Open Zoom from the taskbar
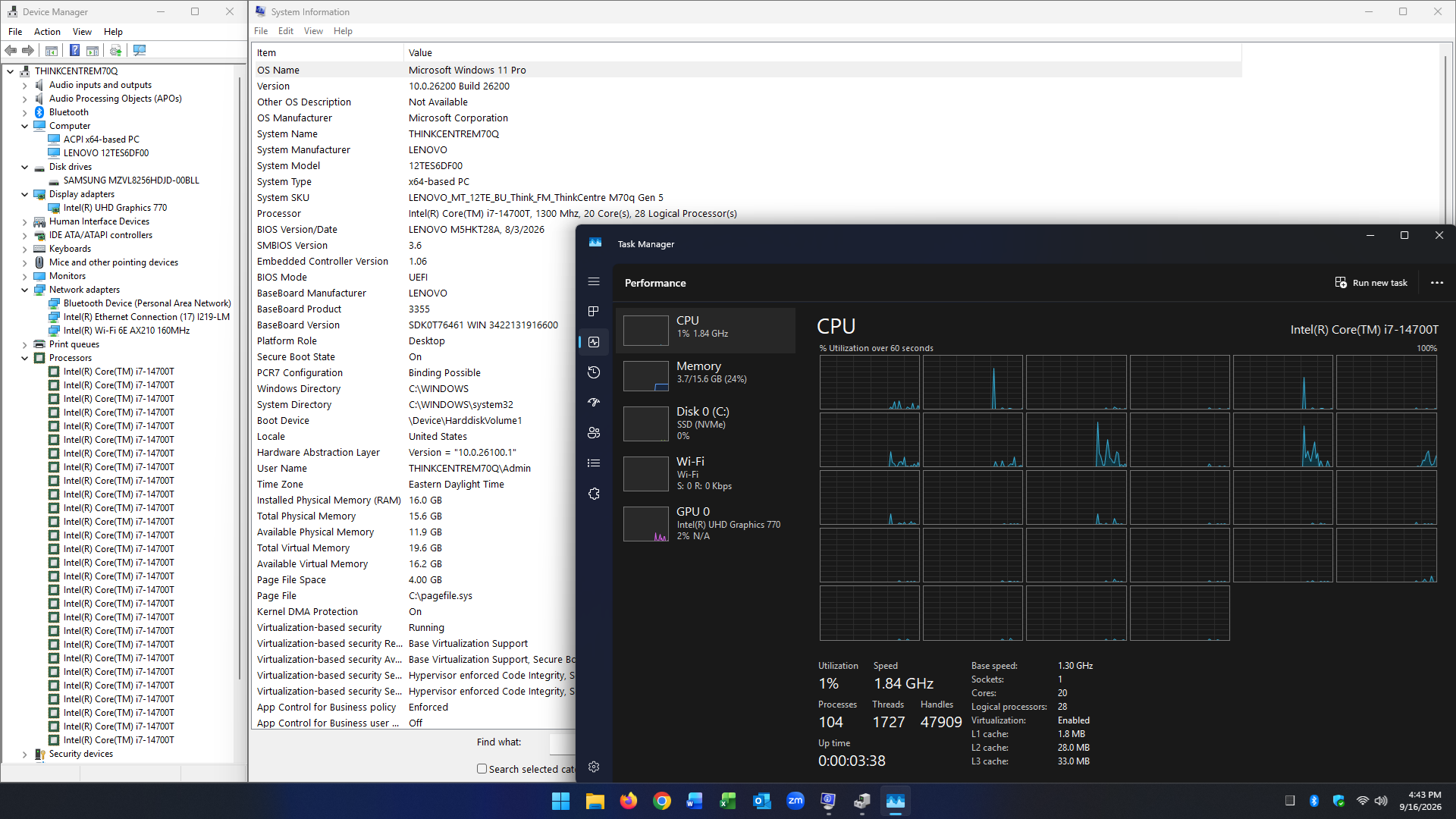 [795, 801]
